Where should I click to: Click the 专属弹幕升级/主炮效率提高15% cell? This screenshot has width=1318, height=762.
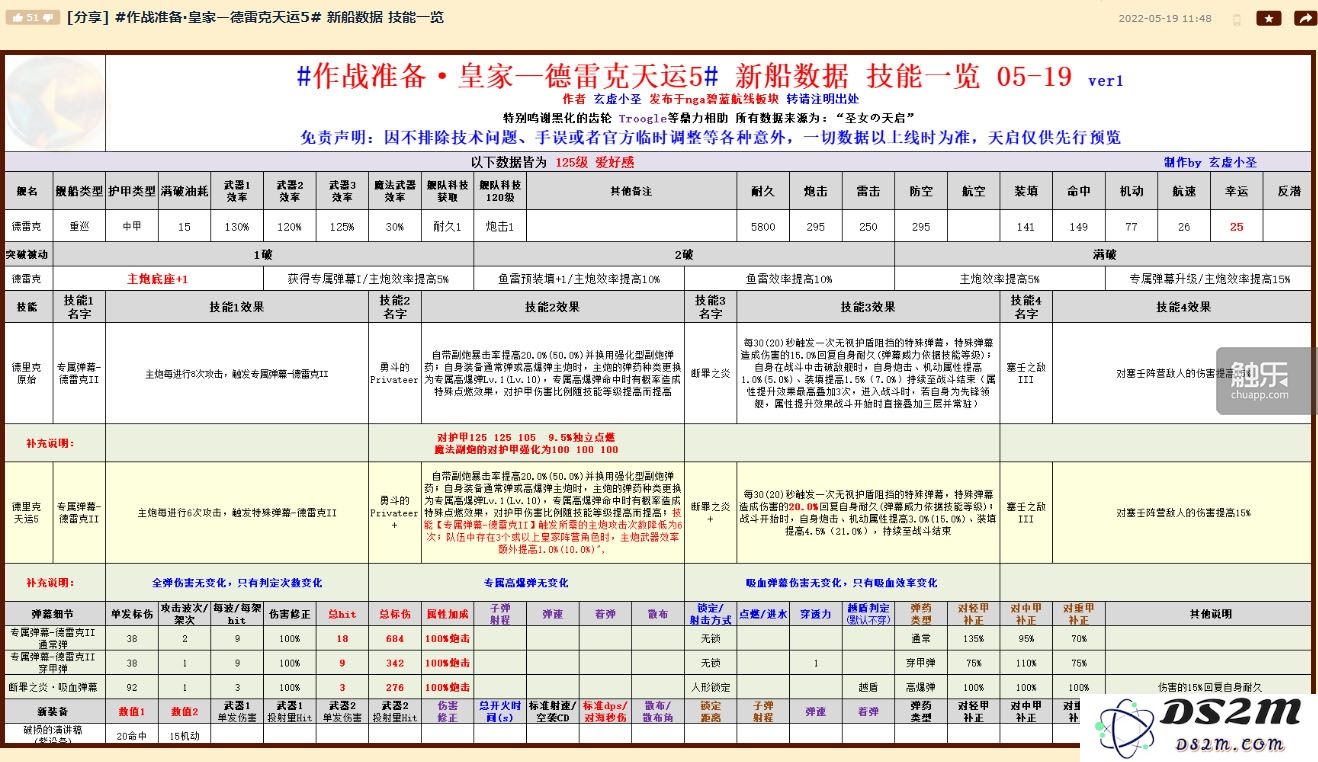(x=1209, y=279)
